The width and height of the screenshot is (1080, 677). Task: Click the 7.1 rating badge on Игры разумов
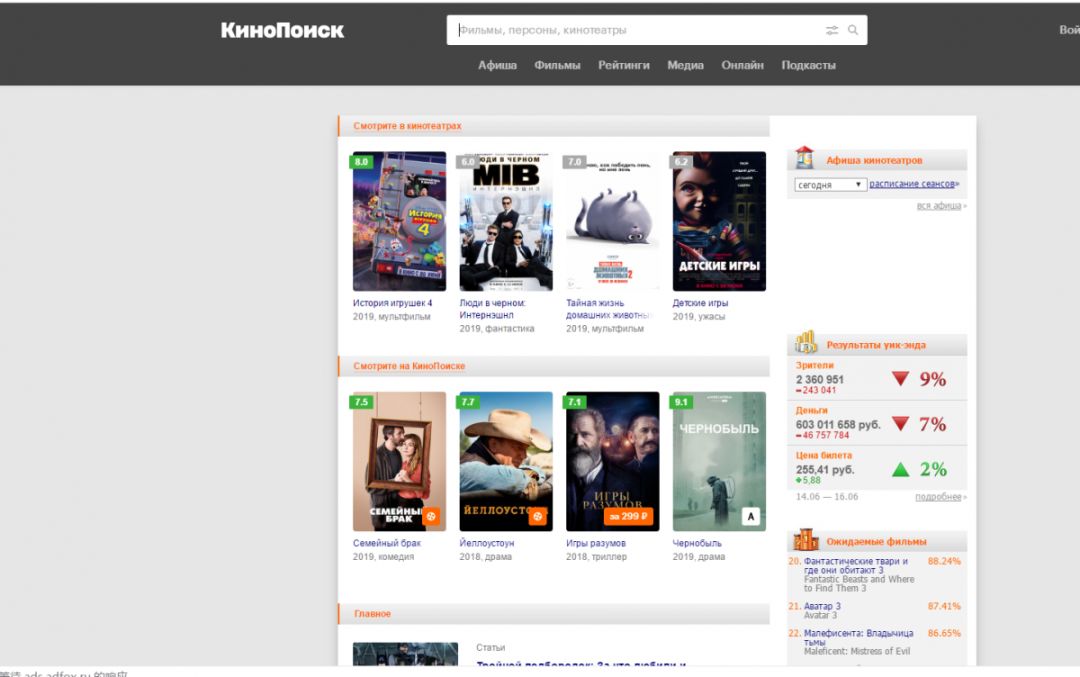574,402
